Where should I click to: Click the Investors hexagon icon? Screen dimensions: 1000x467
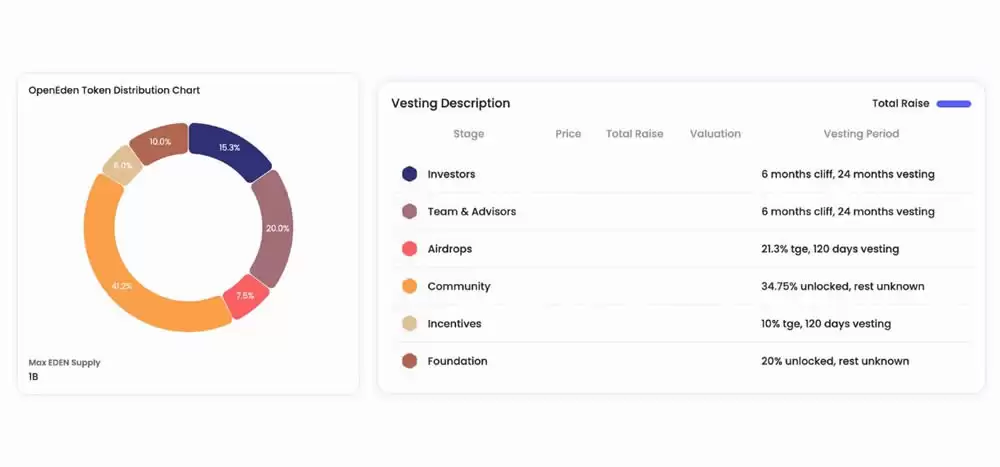coord(409,174)
